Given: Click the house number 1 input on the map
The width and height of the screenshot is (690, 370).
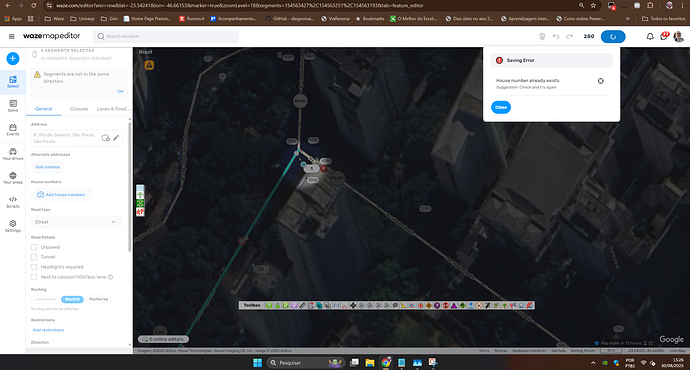Looking at the screenshot, I should pyautogui.click(x=312, y=169).
